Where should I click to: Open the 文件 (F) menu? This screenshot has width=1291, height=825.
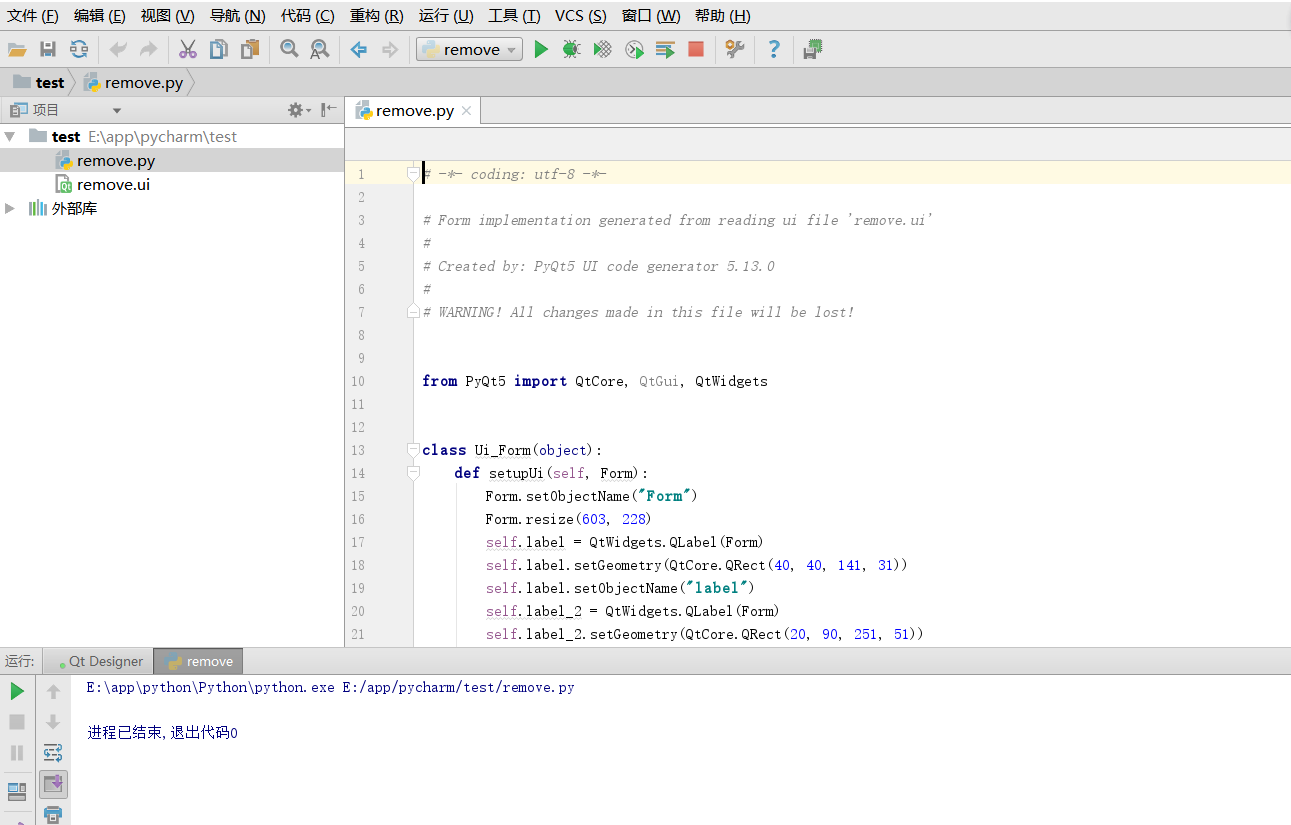coord(33,16)
